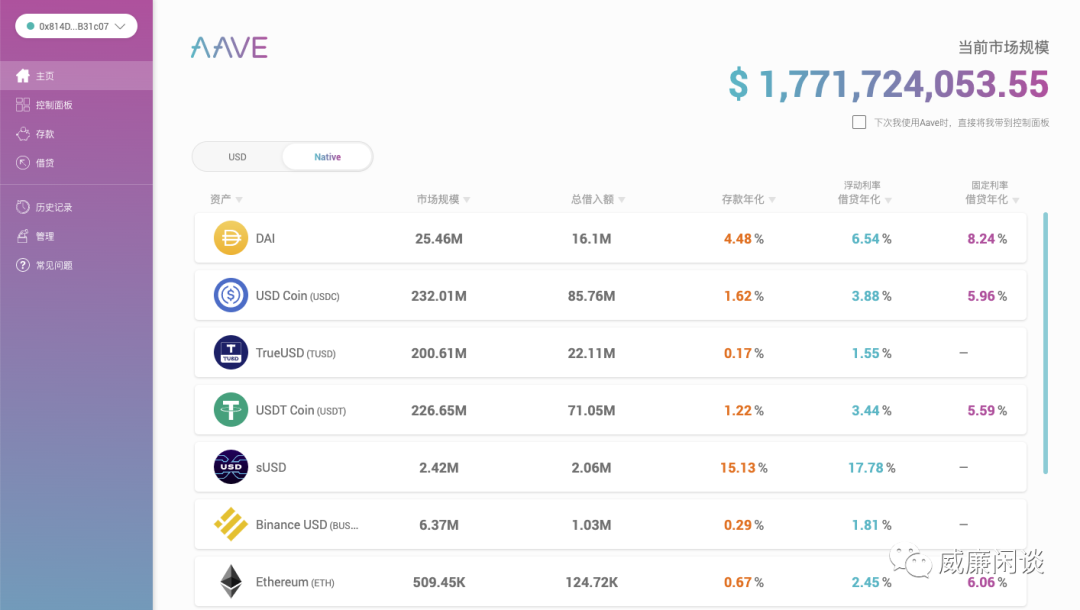Expand the wallet address 0x814D...B31c07 dropdown

76,26
